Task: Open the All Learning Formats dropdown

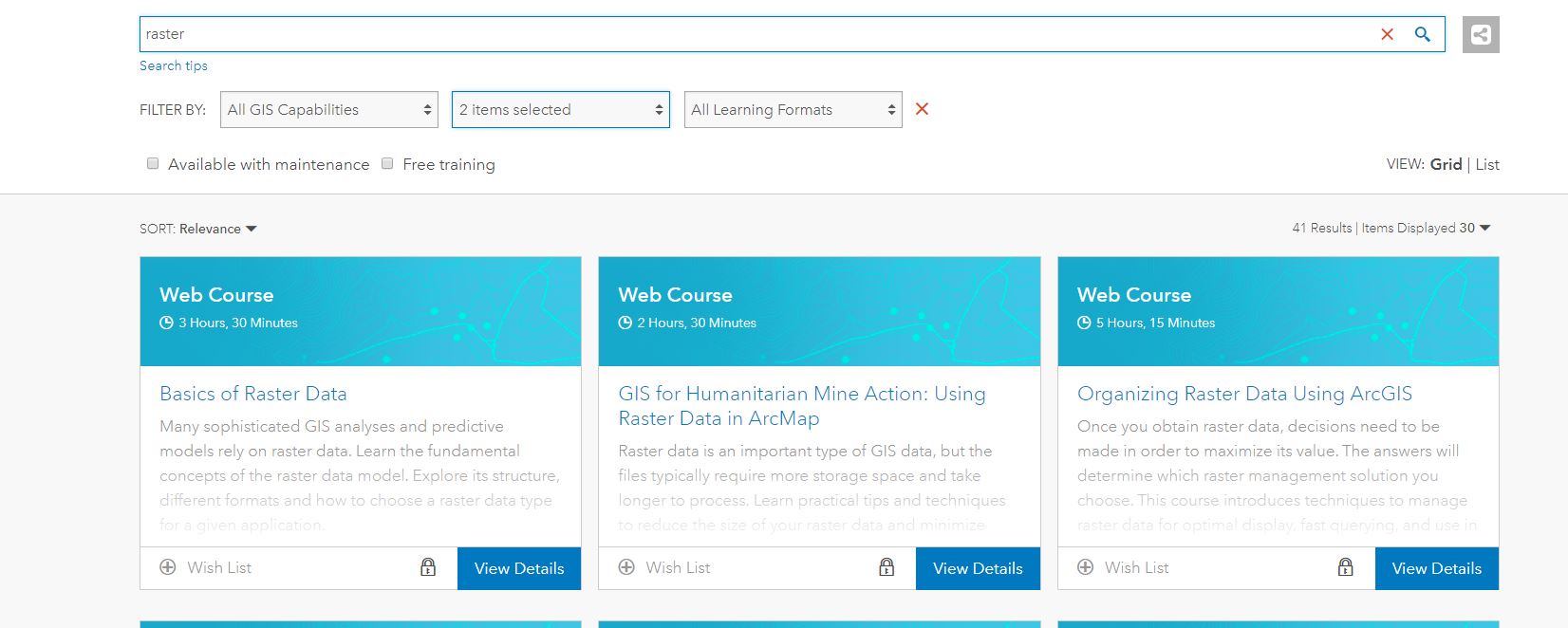Action: coord(793,110)
